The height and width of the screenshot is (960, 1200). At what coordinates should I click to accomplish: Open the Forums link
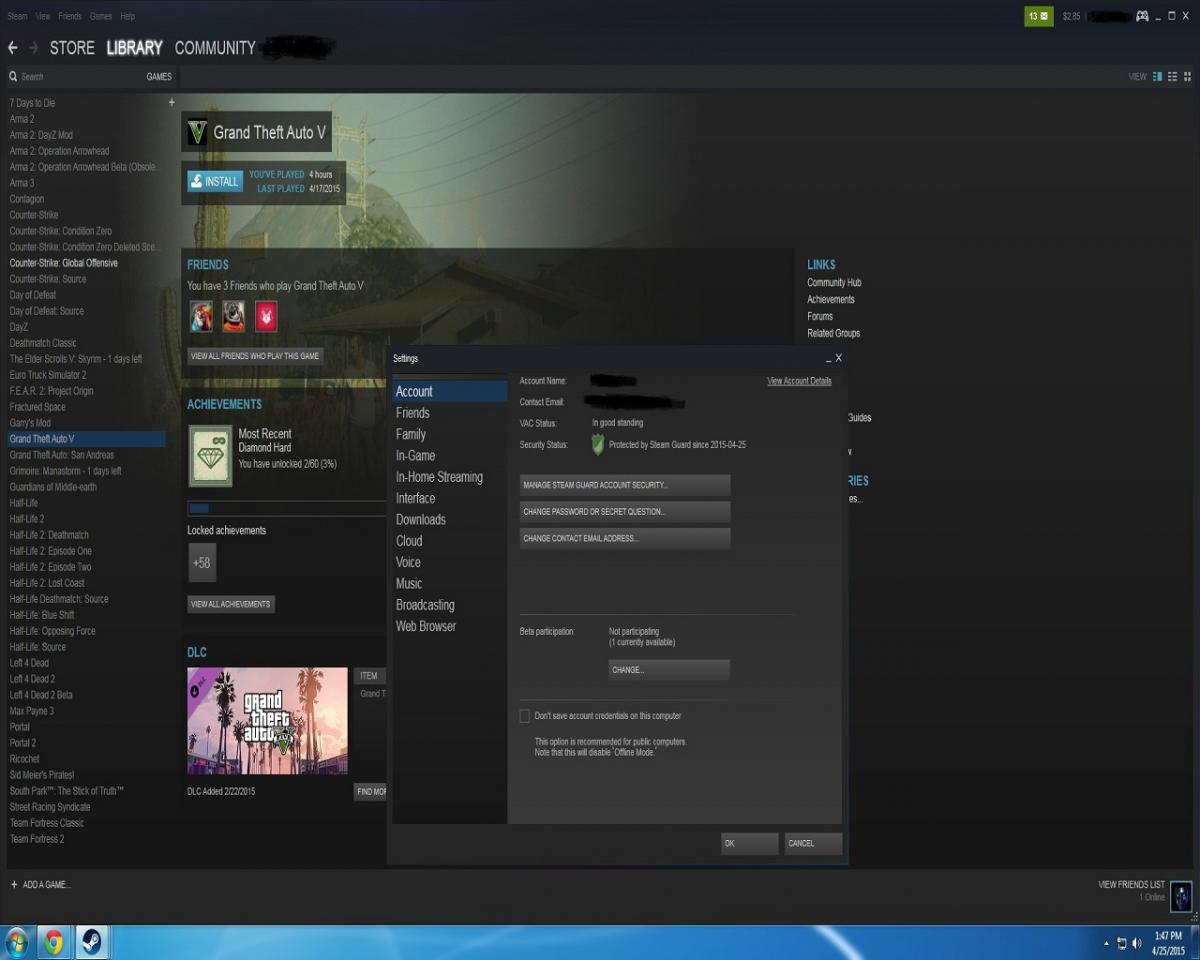click(x=820, y=317)
